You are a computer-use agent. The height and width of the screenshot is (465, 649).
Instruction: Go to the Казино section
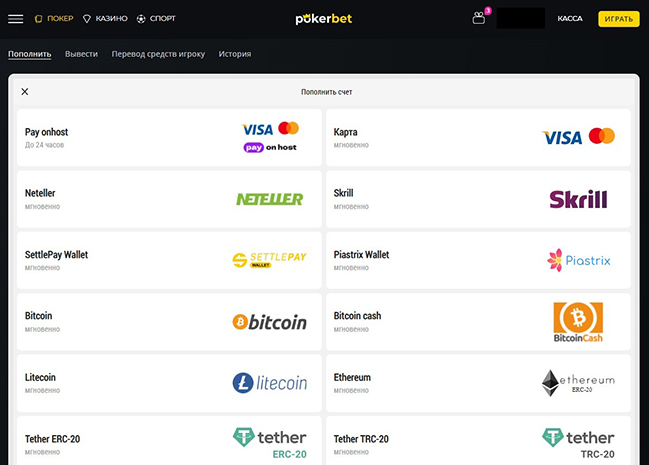point(105,18)
